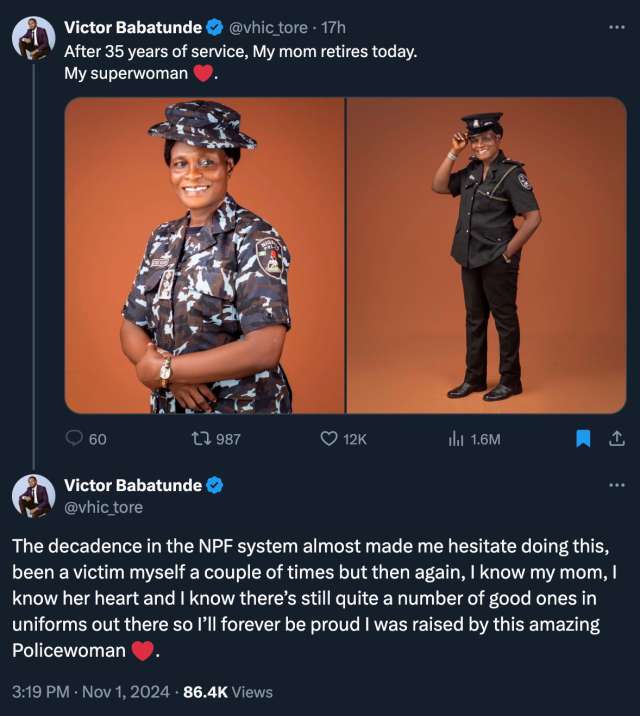
Task: Click the reply icon with 60 replies
Action: [75, 438]
